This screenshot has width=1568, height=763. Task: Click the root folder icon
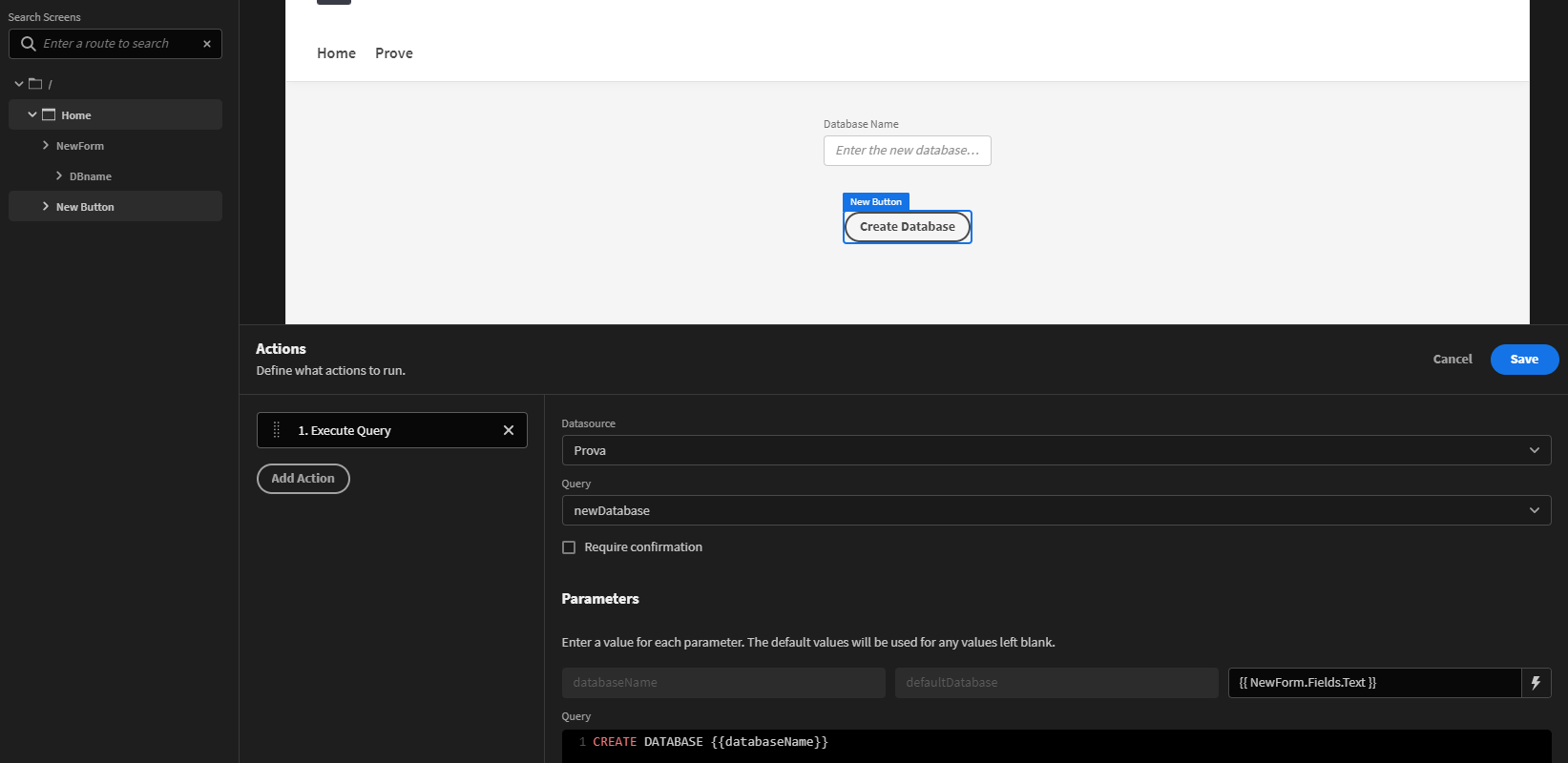[35, 84]
